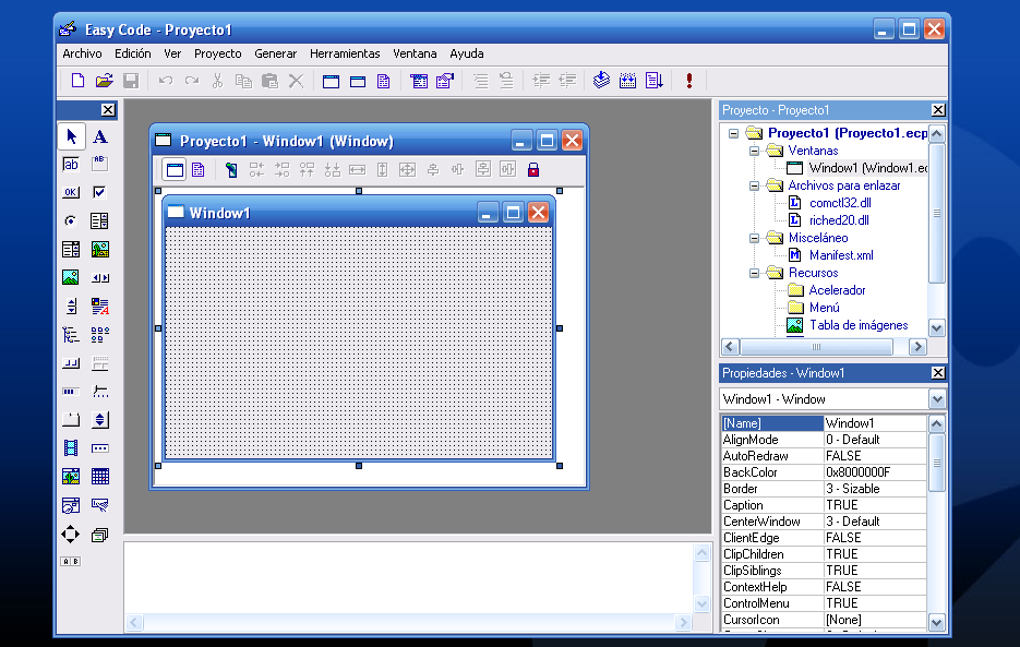Open the Archivo menu
Screen dimensions: 1020x647
pos(82,54)
